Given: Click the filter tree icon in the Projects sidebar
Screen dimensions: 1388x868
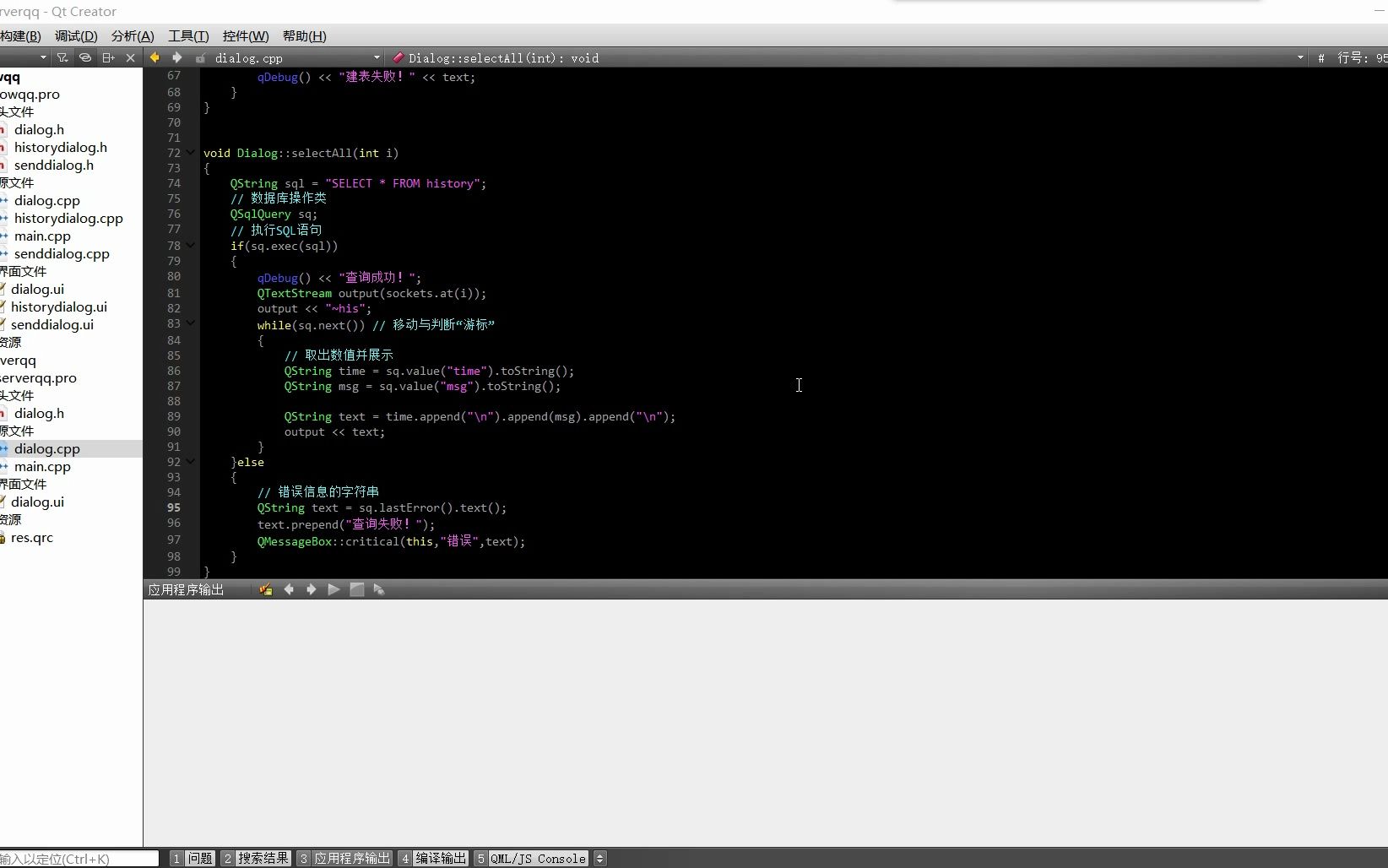Looking at the screenshot, I should coord(62,57).
